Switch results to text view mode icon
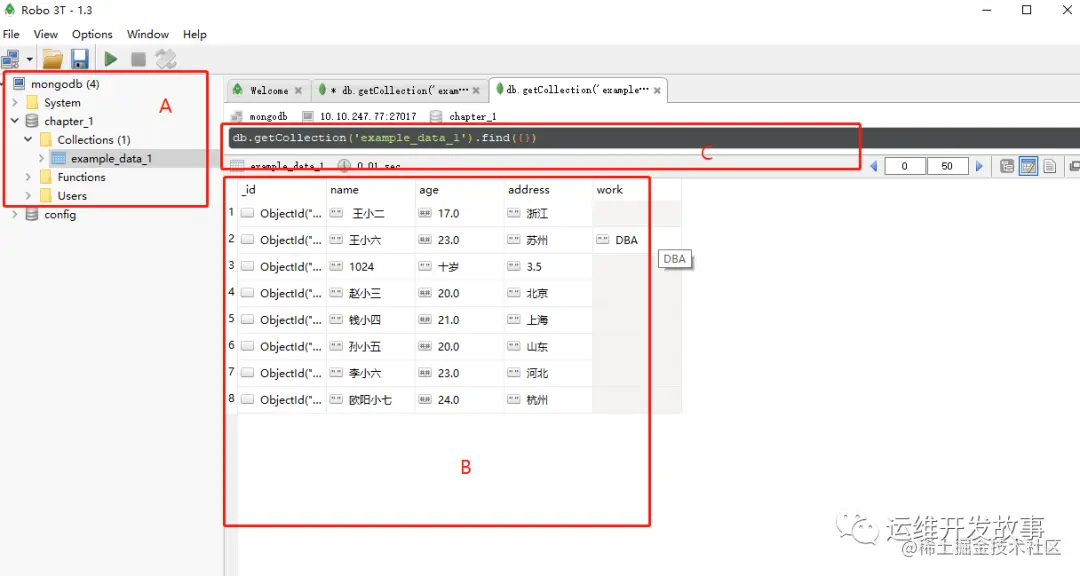This screenshot has height=576, width=1080. (1050, 166)
